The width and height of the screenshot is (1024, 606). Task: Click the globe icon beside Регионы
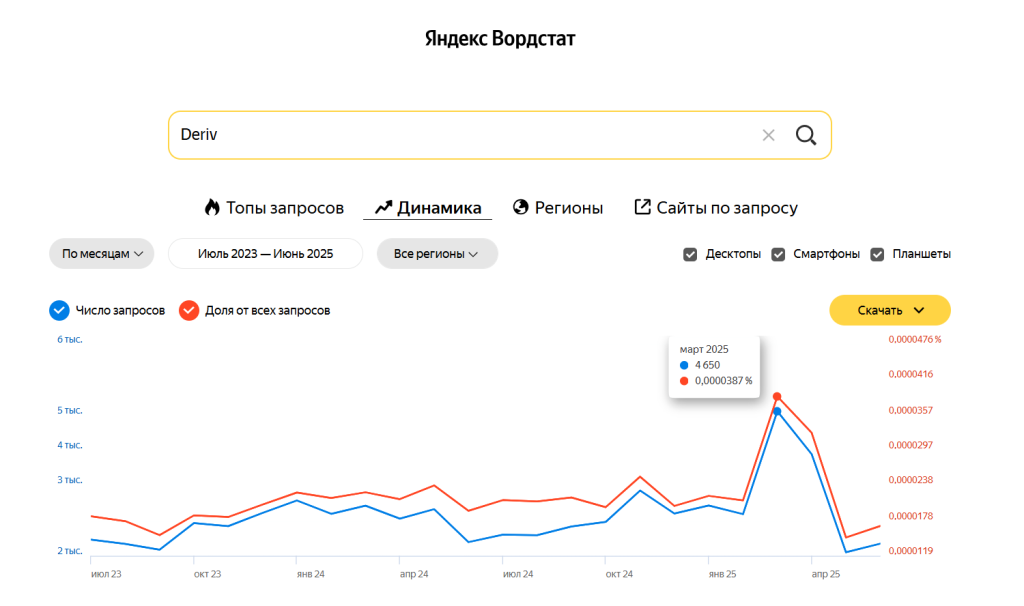[520, 208]
